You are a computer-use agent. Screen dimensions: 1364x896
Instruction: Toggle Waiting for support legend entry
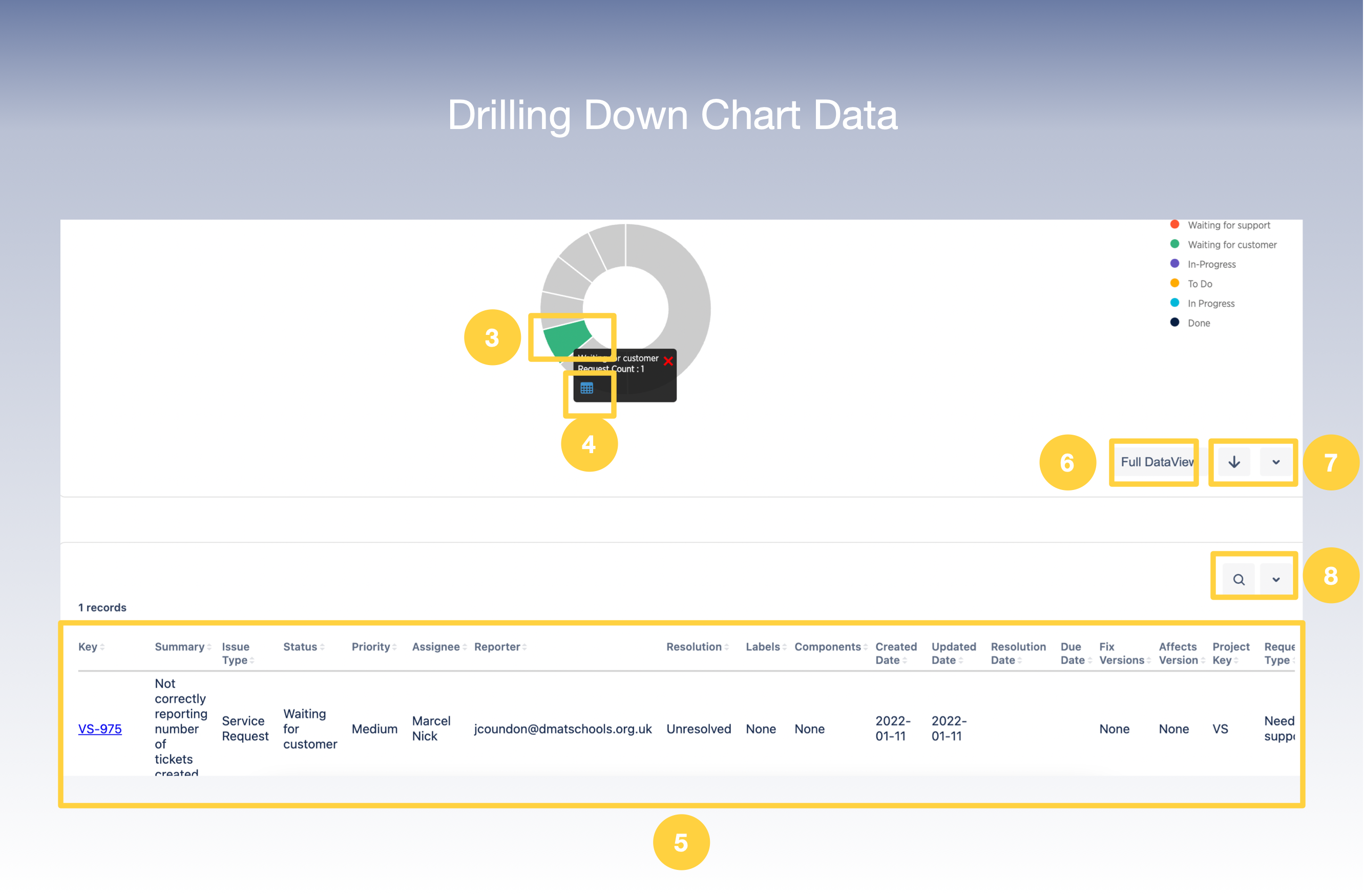(1228, 225)
